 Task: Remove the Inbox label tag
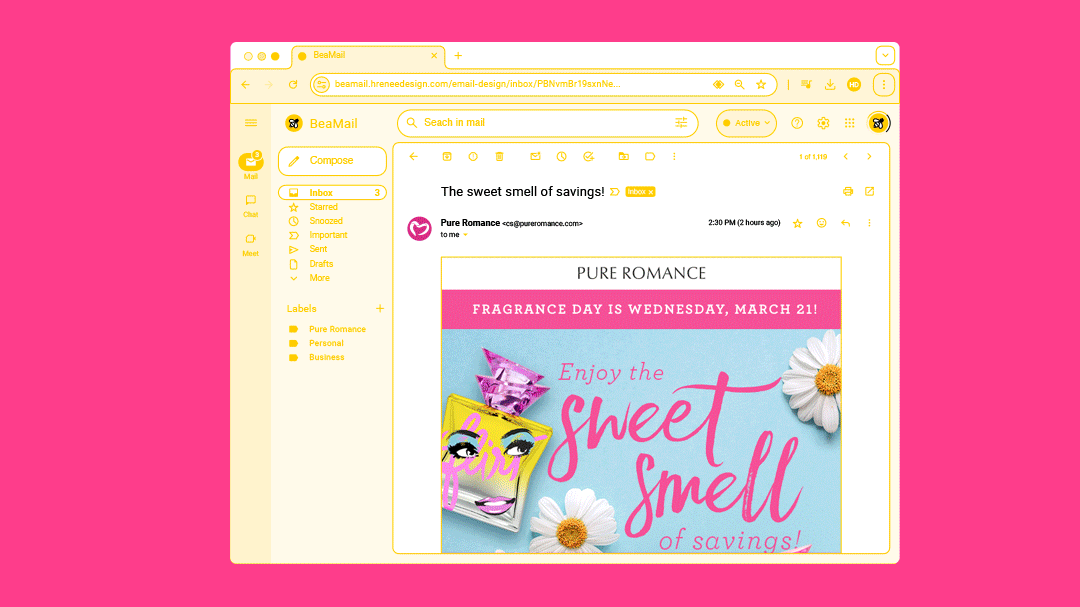(651, 192)
